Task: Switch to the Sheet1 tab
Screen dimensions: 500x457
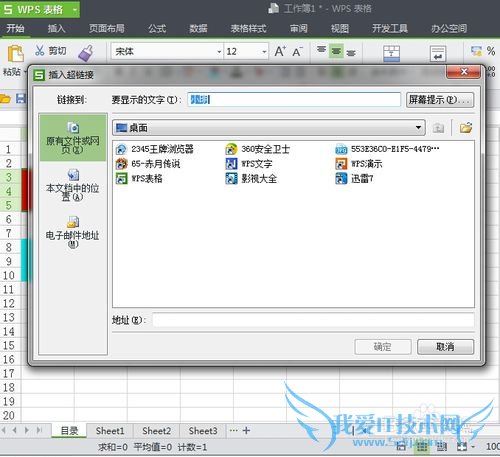Action: pos(110,431)
